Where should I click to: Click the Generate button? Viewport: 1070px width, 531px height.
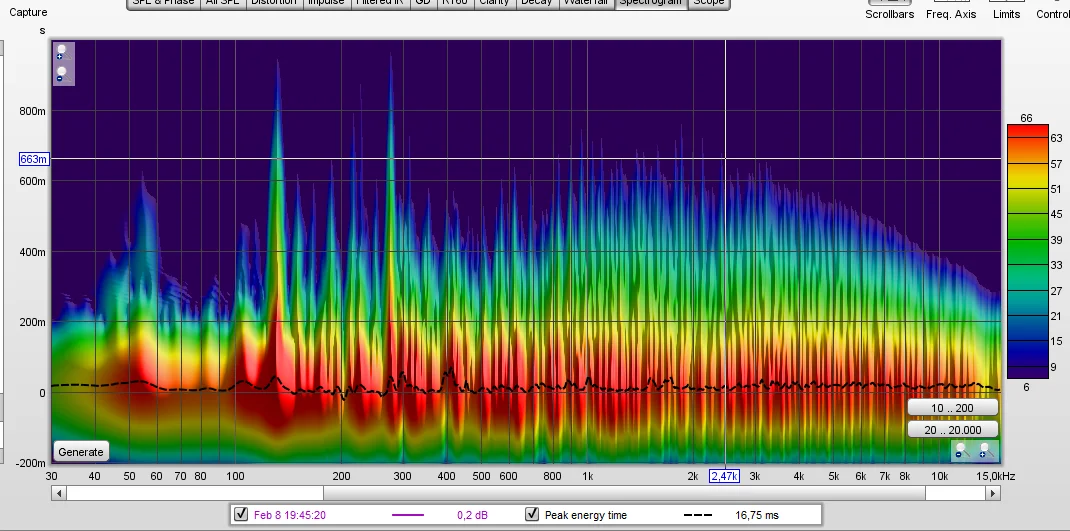81,452
